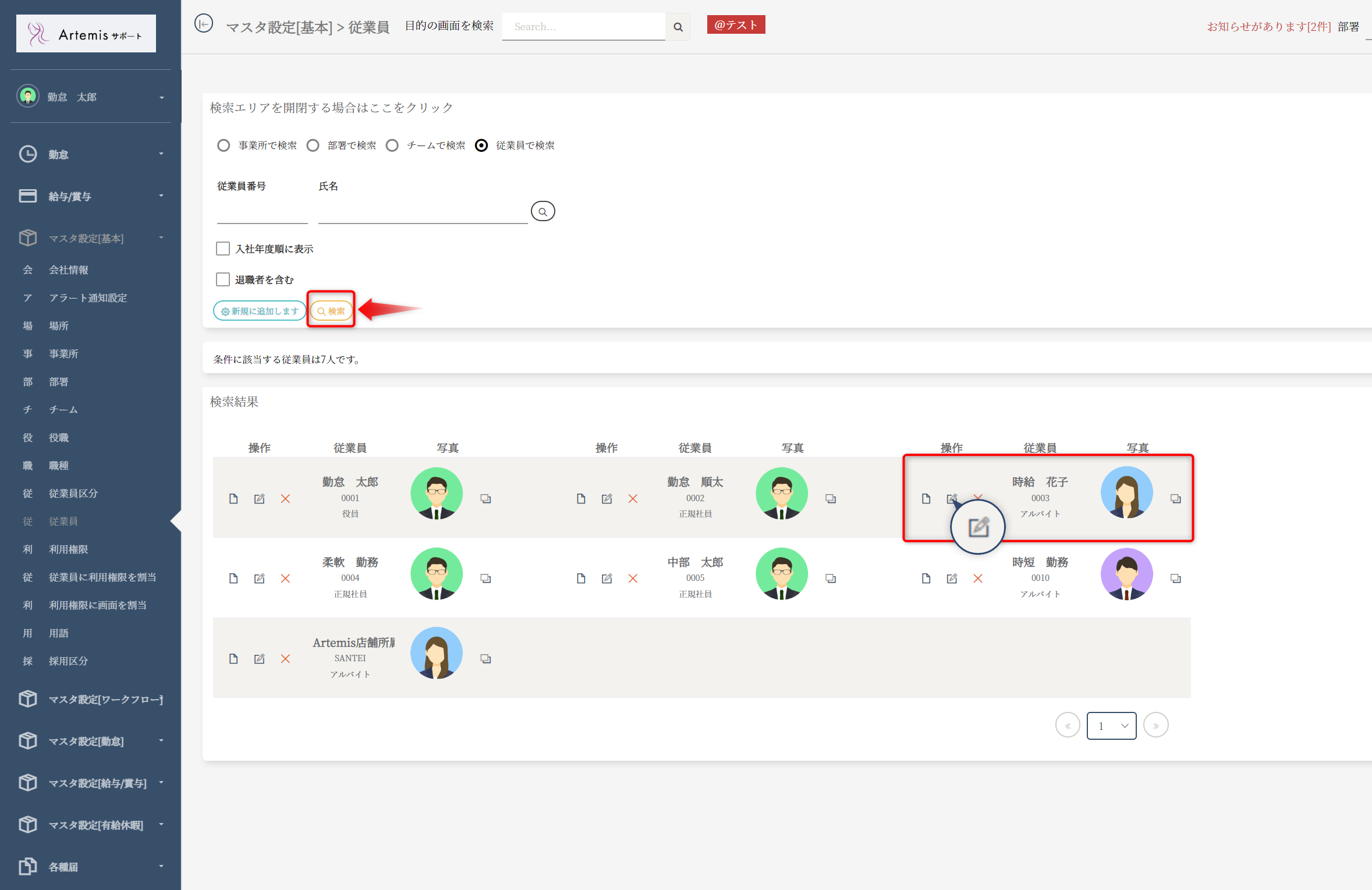The image size is (1372, 890).
Task: Click edit icon for 勤怠 太郎 row
Action: 259,499
